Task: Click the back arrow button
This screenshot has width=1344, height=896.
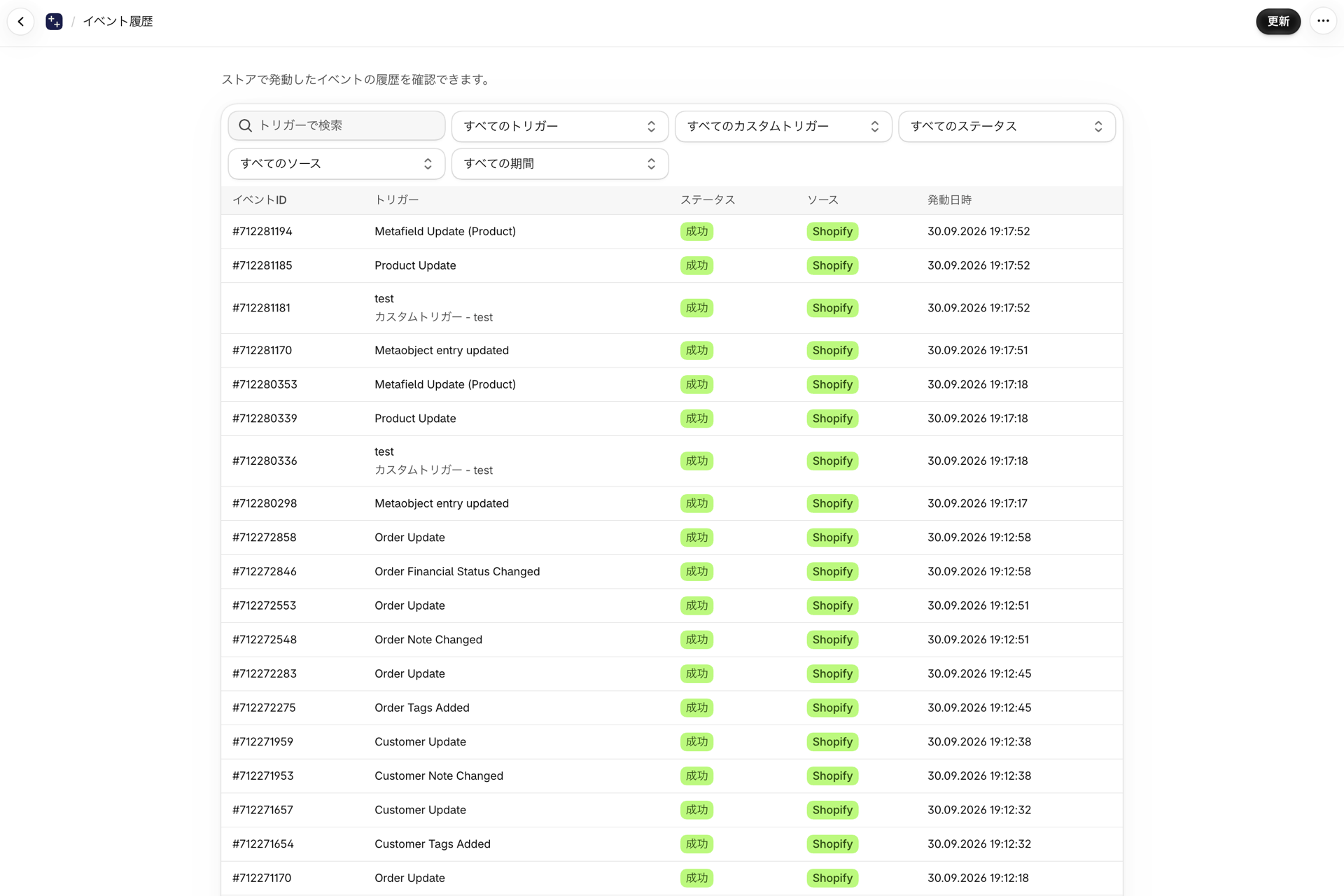Action: (x=21, y=22)
